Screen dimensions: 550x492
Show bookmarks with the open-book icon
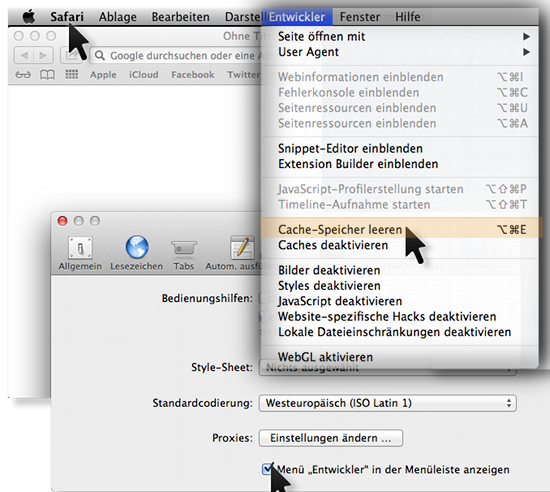(47, 75)
